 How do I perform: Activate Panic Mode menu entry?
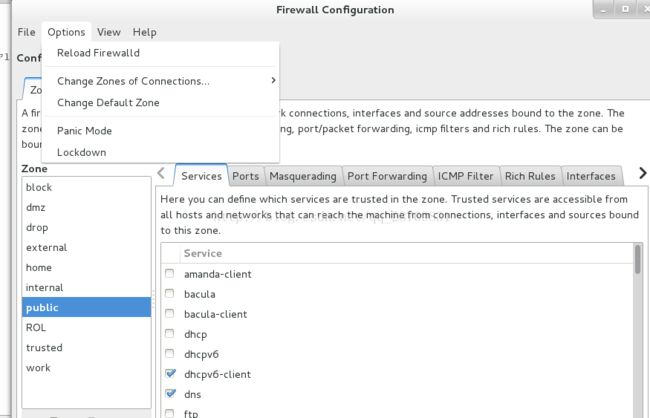coord(160,131)
